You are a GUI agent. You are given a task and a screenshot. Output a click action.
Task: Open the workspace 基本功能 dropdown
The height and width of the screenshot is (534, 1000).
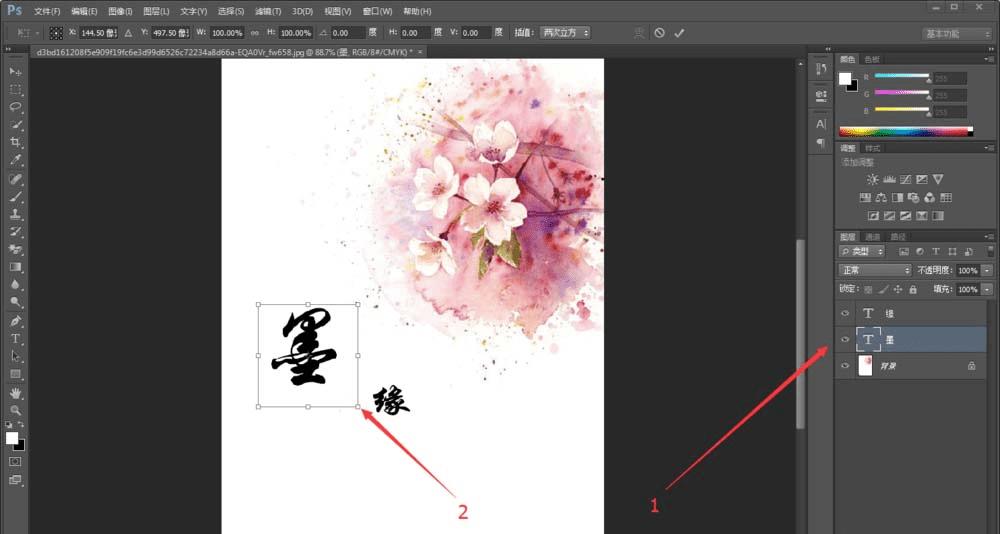(x=957, y=34)
